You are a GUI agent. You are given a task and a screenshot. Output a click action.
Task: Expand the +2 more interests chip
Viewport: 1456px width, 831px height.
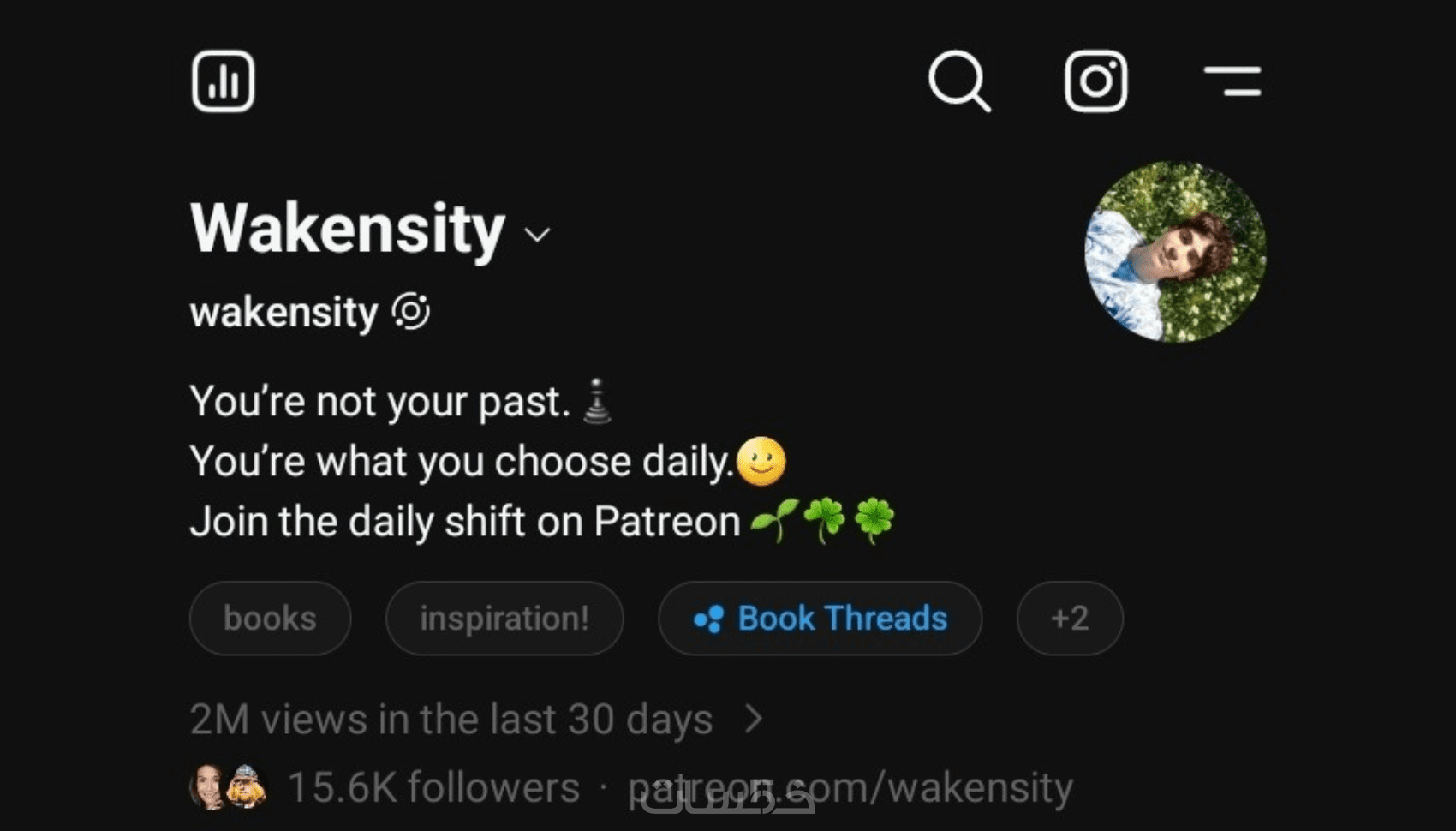click(x=1070, y=619)
